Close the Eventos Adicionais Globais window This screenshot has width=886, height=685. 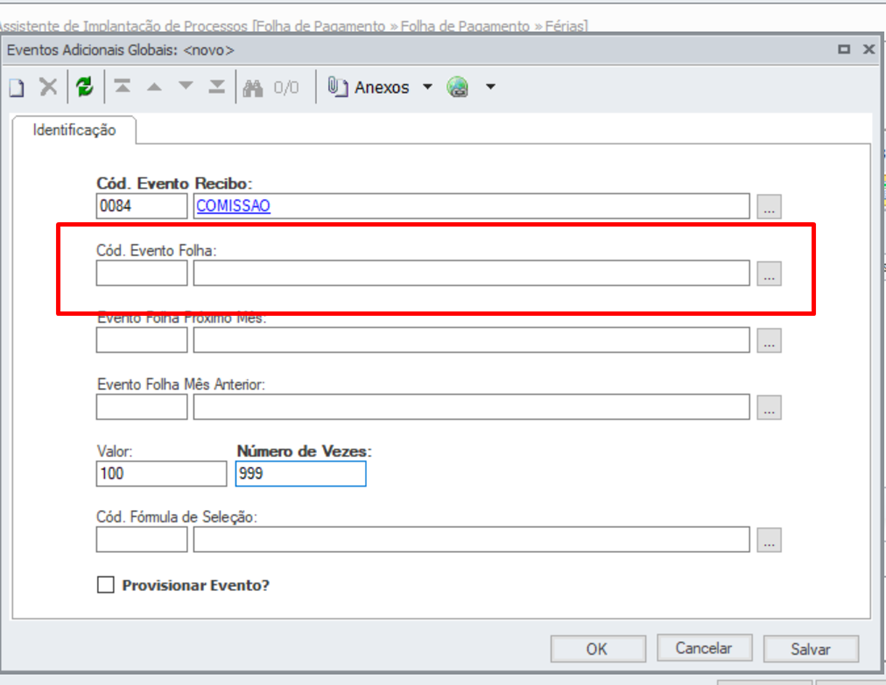(869, 50)
